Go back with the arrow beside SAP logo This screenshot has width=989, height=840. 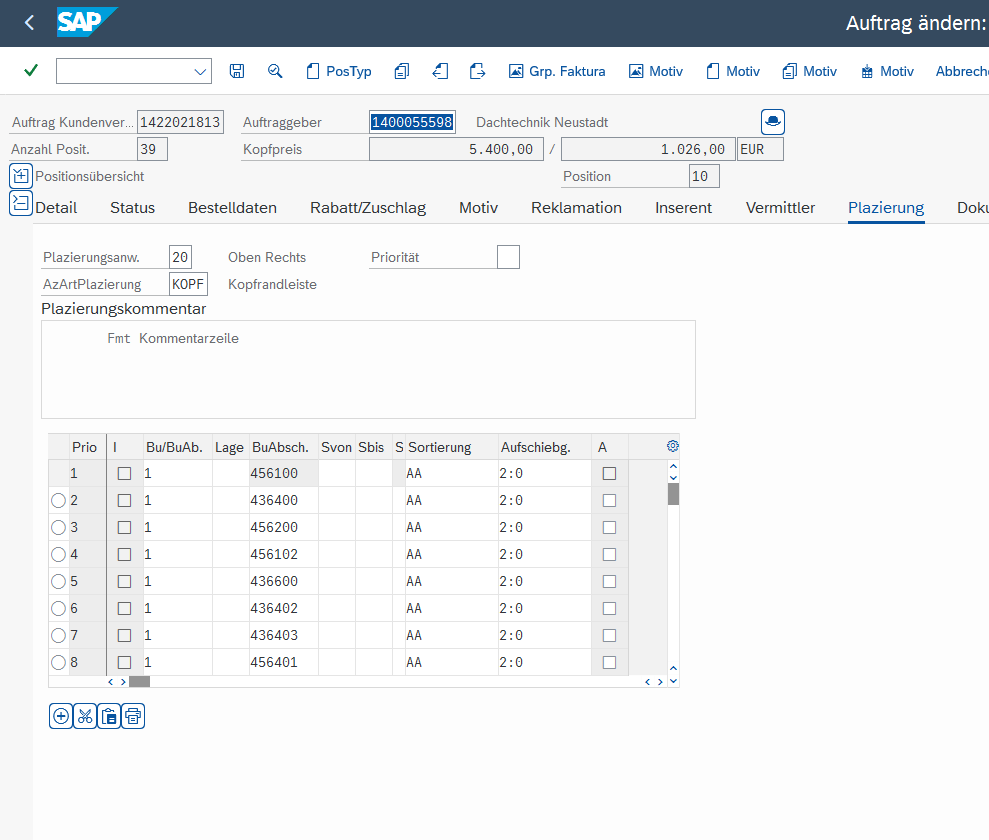pyautogui.click(x=29, y=23)
